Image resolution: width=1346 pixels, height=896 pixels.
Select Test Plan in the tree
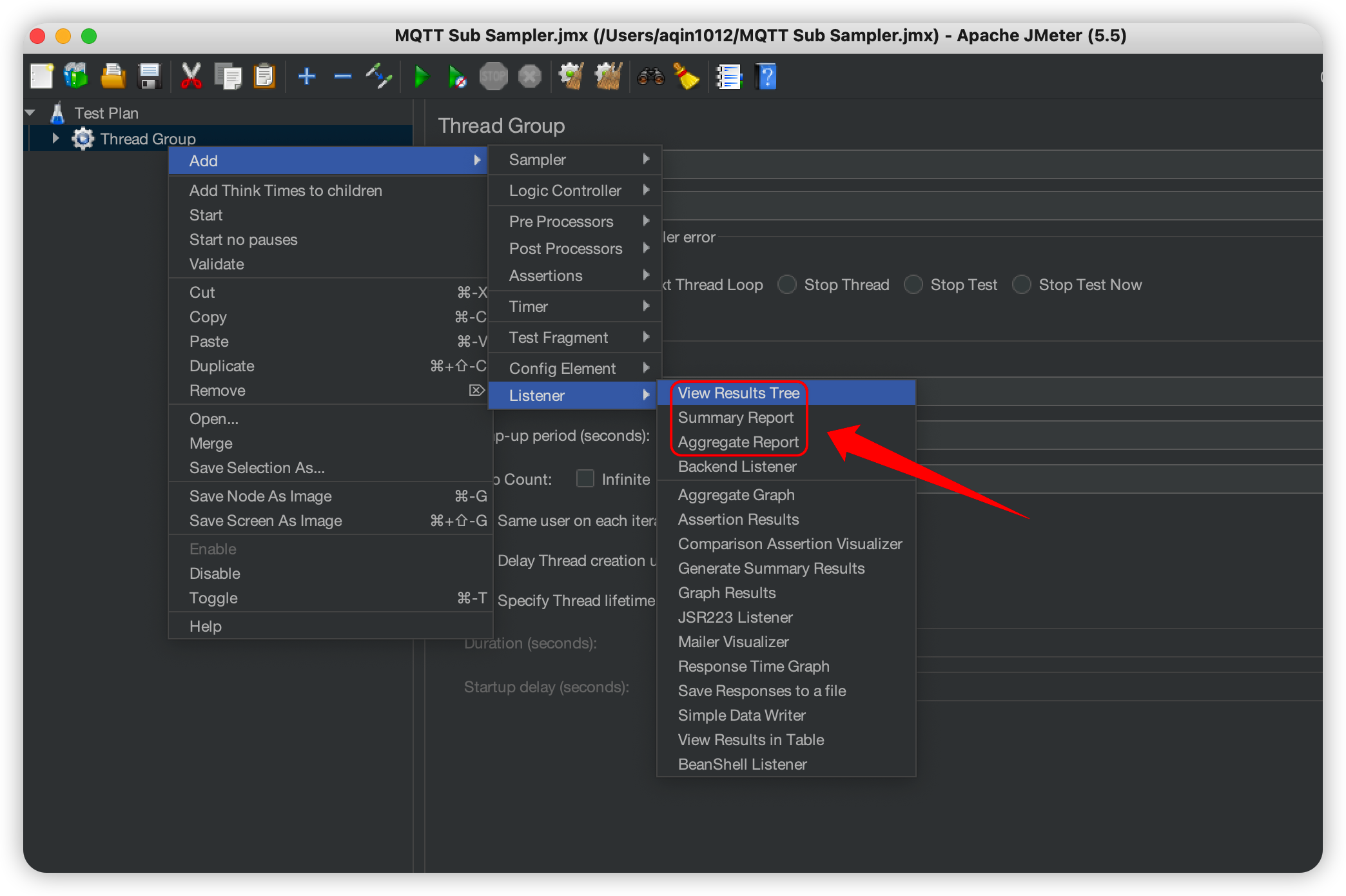106,113
